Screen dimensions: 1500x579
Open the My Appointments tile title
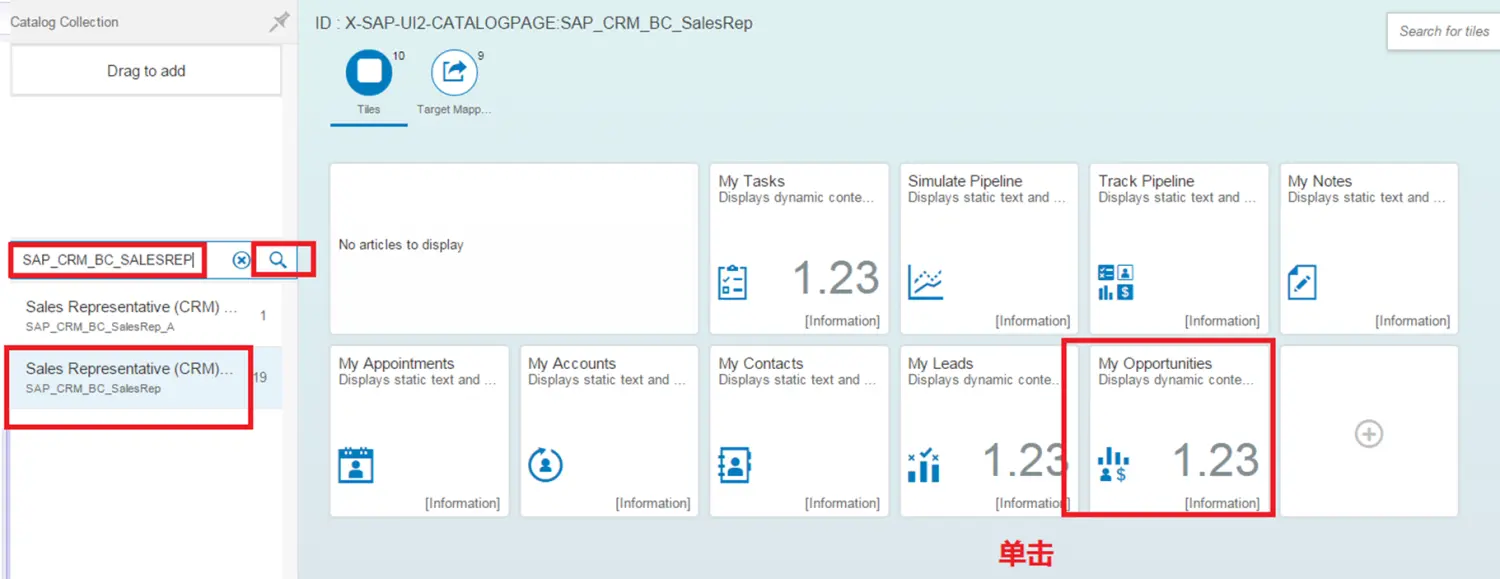396,363
